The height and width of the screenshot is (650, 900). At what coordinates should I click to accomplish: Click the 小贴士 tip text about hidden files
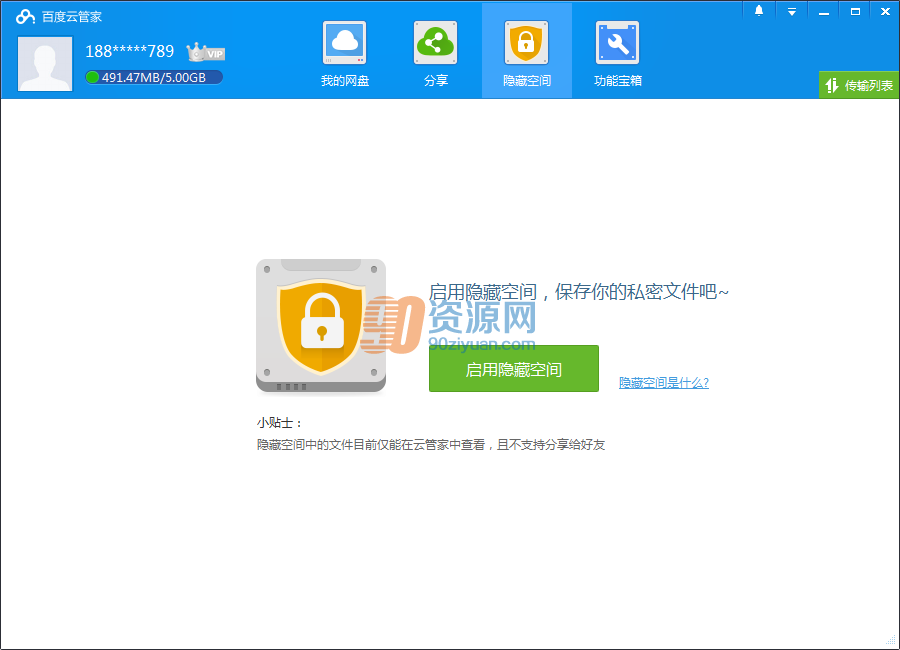(430, 444)
